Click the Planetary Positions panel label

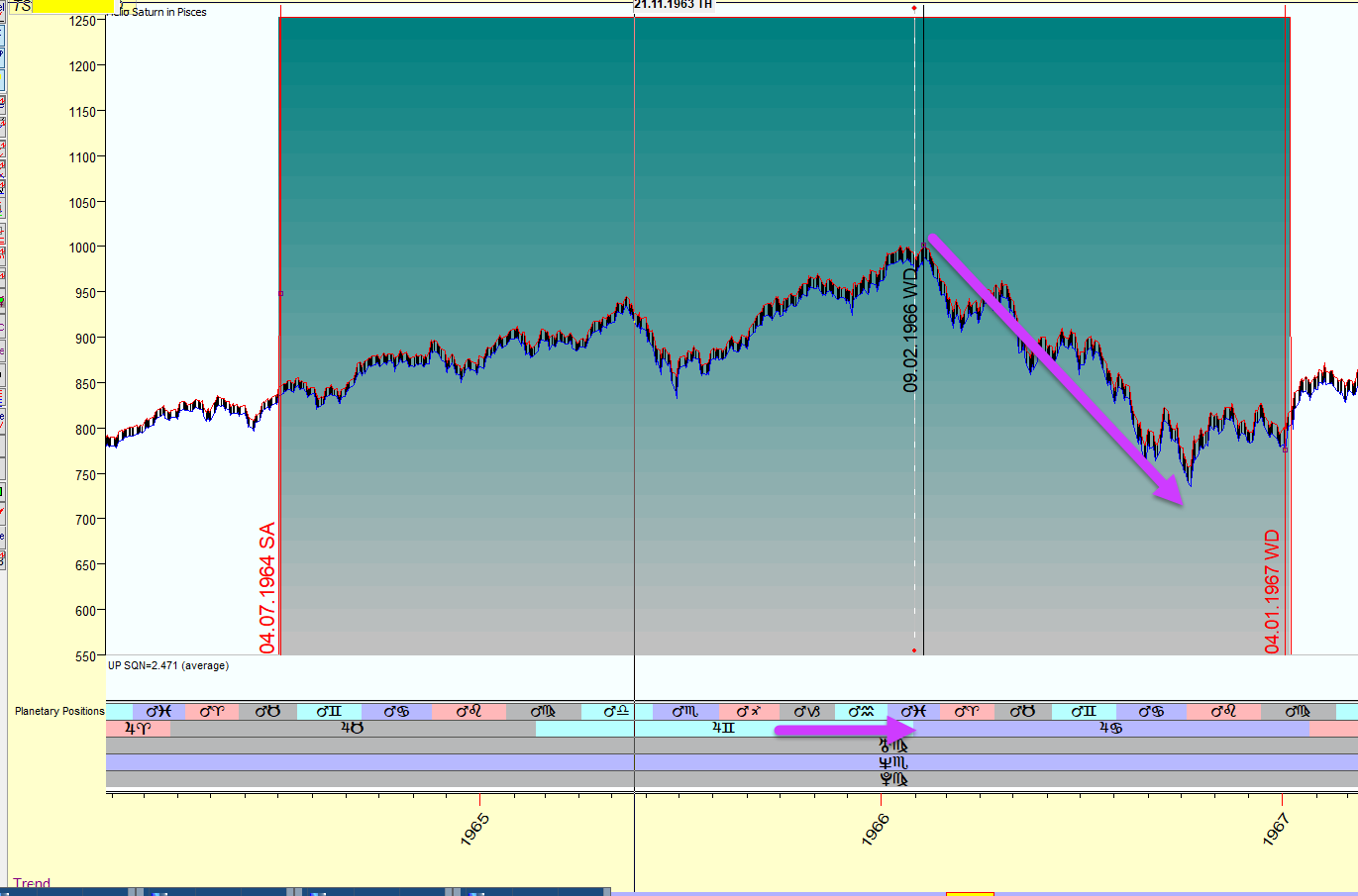(x=59, y=711)
